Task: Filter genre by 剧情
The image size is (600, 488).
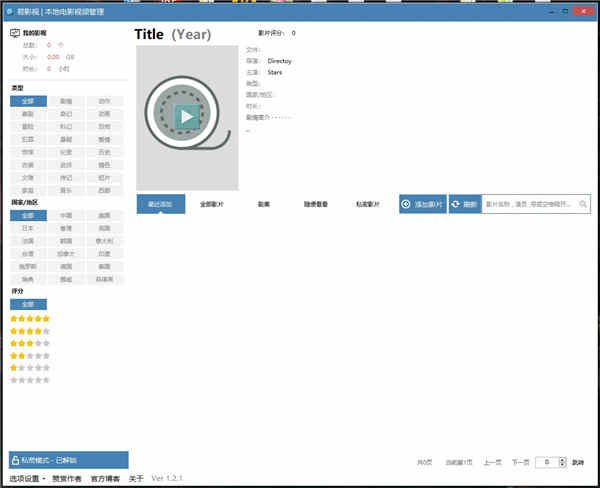Action: (x=66, y=101)
